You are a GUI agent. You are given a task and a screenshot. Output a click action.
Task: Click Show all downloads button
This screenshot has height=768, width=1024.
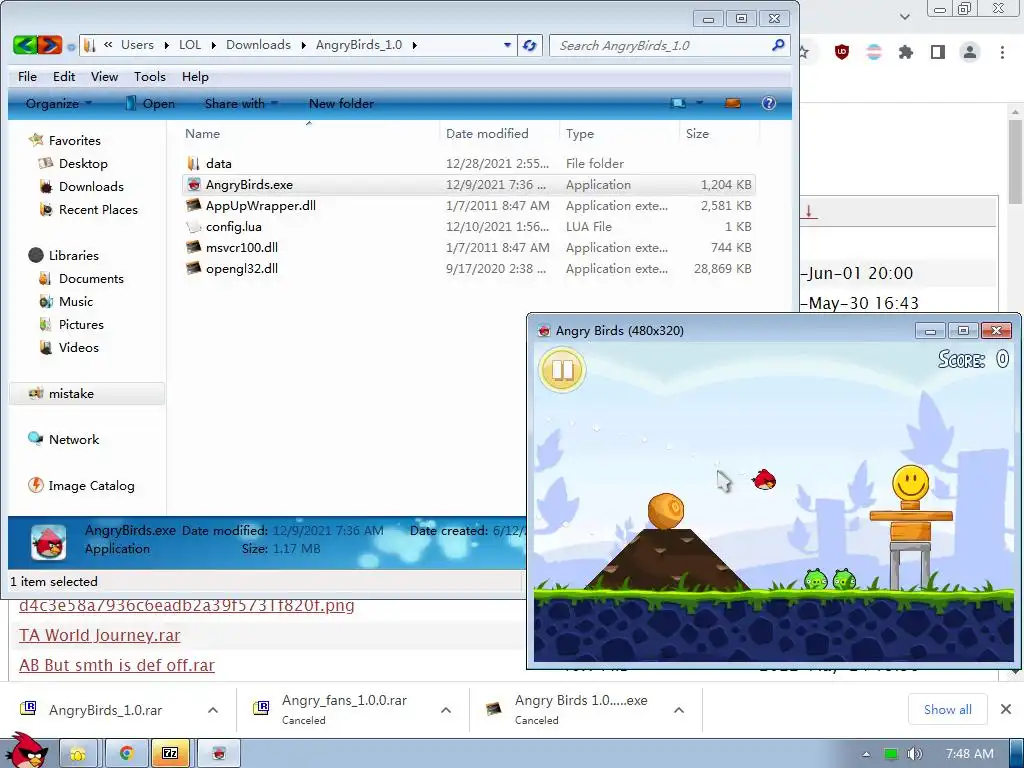947,709
